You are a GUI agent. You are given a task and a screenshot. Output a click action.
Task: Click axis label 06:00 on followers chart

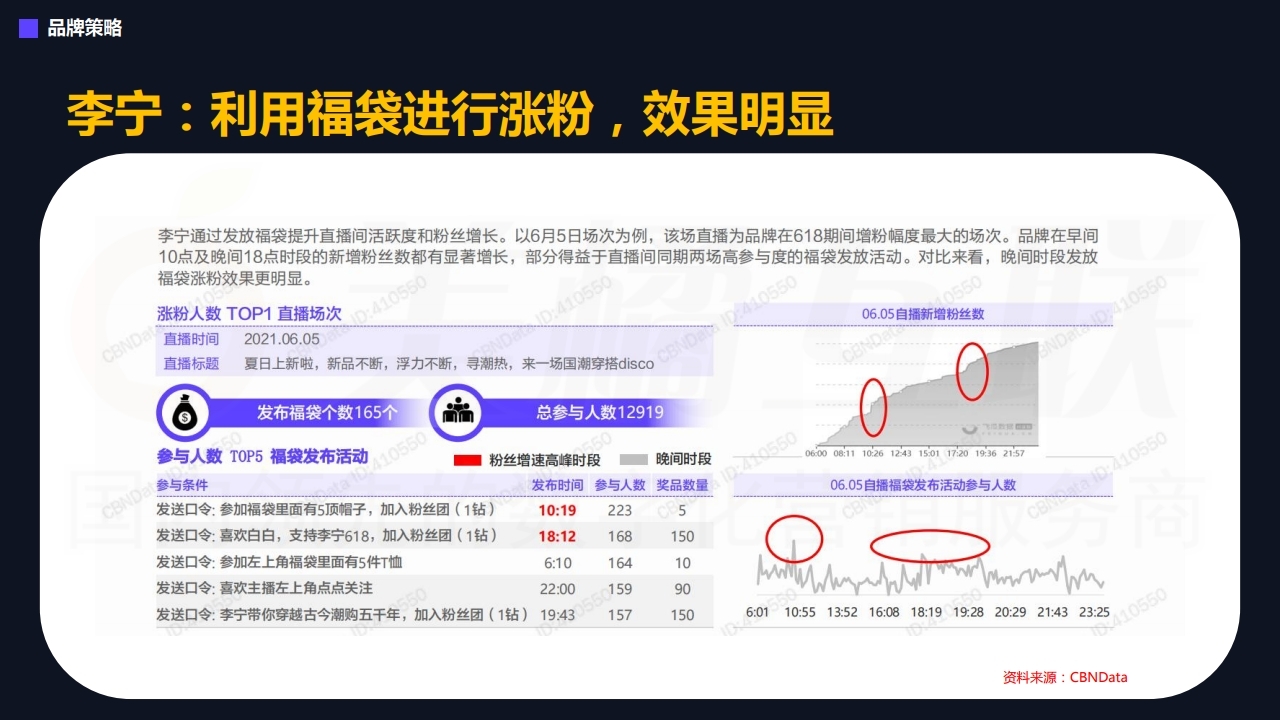tap(816, 453)
